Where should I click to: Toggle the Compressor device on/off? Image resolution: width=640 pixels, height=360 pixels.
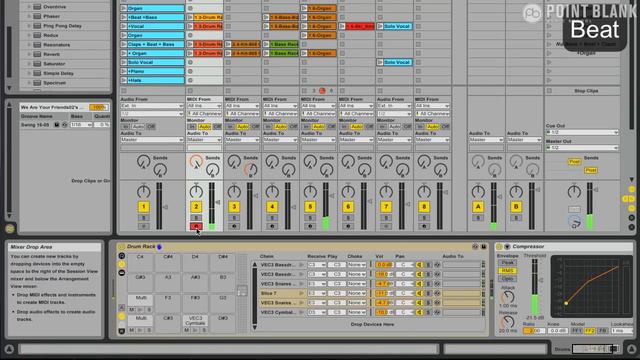(x=499, y=247)
